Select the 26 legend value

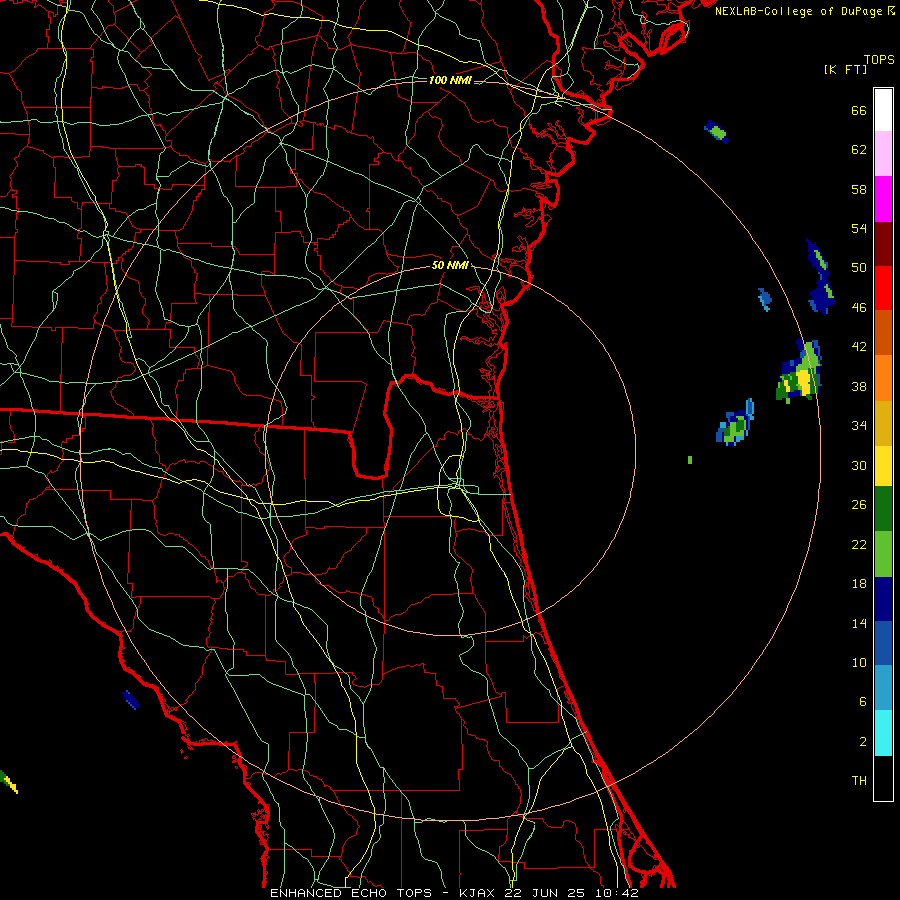859,505
